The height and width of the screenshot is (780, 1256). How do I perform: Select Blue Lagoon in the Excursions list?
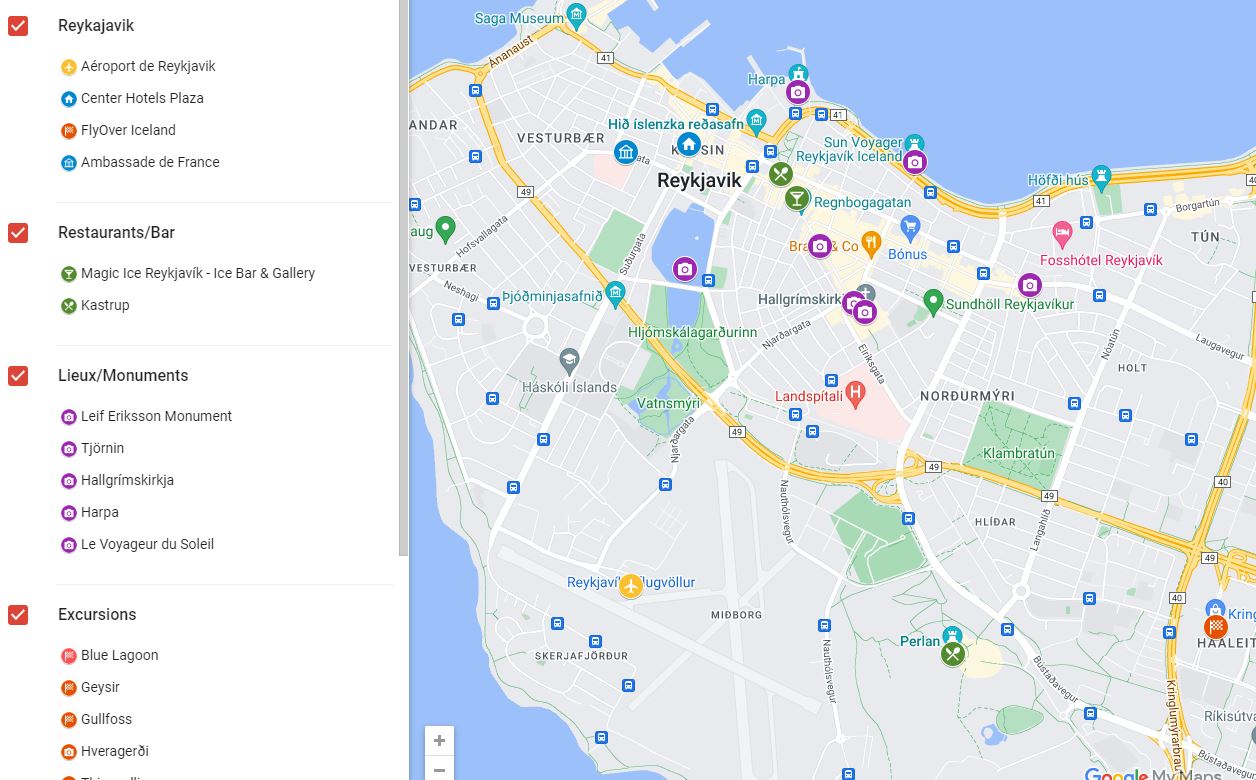coord(119,656)
